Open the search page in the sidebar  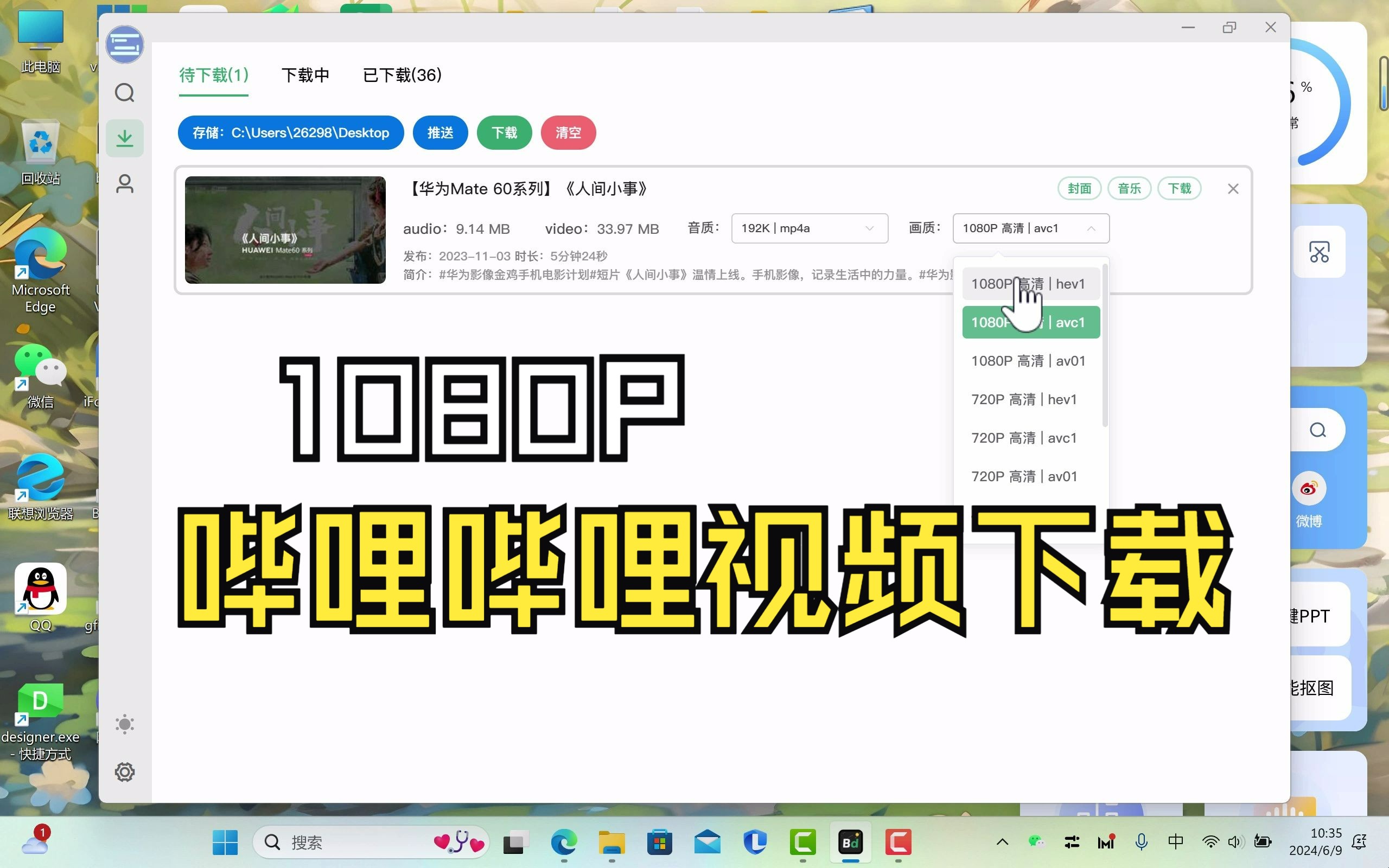pos(125,92)
